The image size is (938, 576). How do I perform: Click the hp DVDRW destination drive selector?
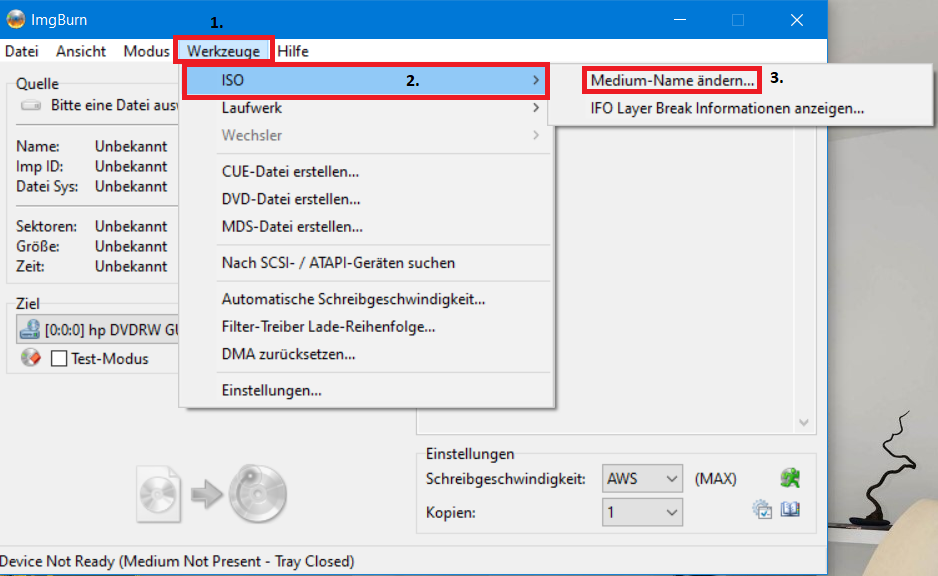(98, 330)
